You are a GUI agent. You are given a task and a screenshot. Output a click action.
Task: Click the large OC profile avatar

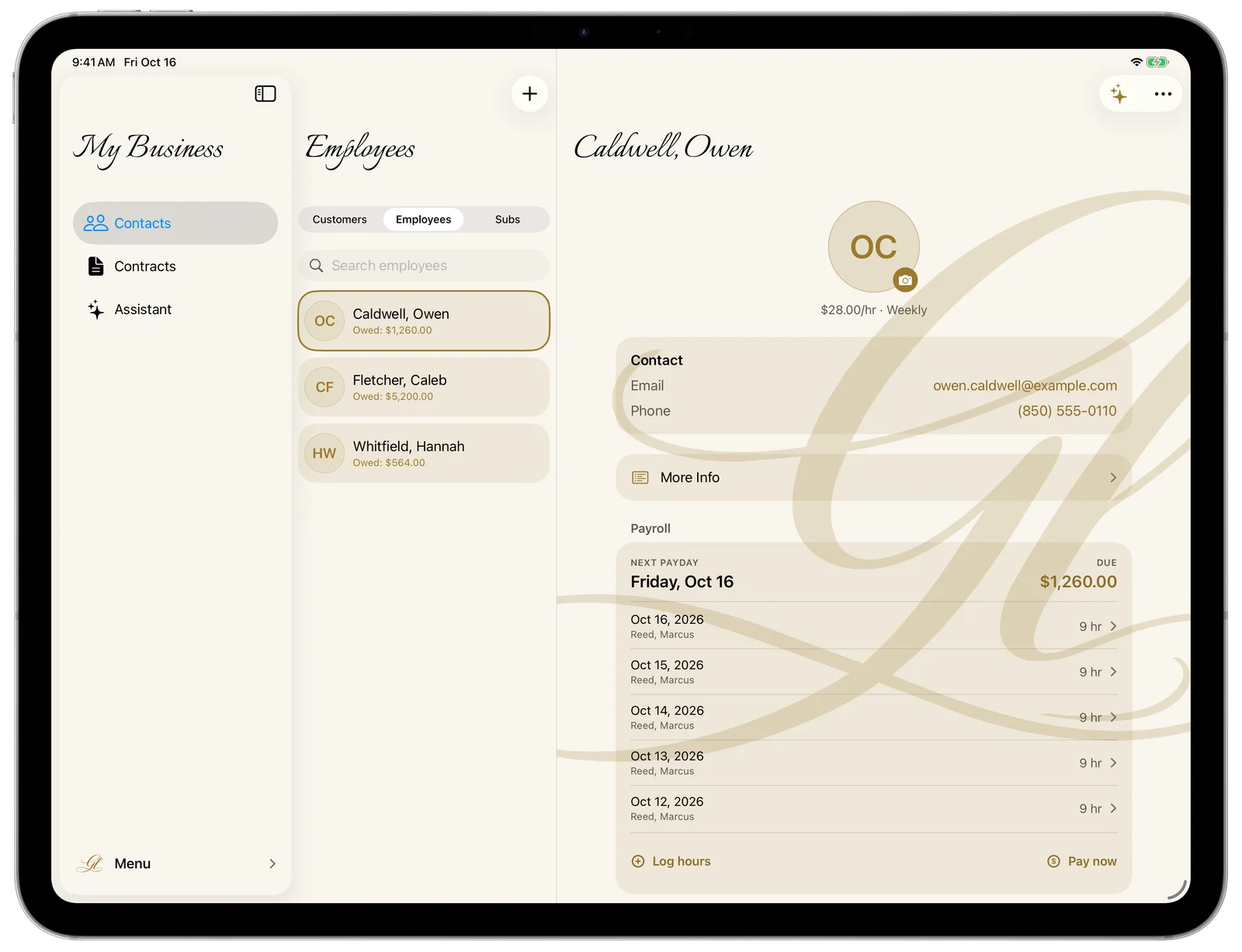pos(873,248)
